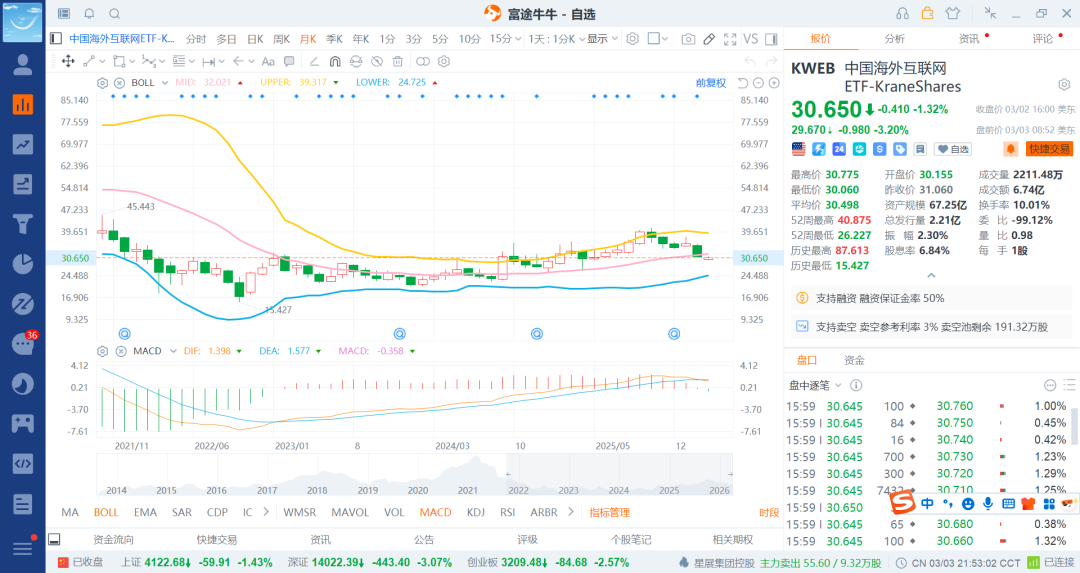Click the 快捷交易 orange quick trade button
This screenshot has height=573, width=1080.
pos(1048,149)
